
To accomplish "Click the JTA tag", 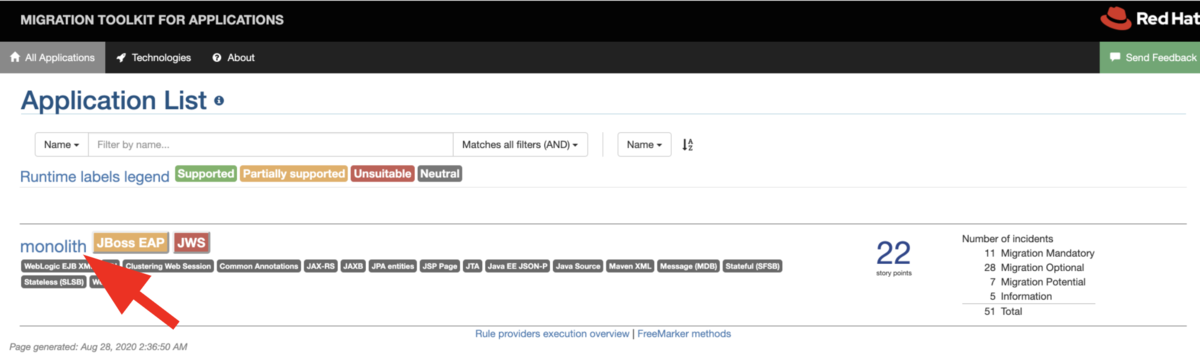I will coord(472,267).
